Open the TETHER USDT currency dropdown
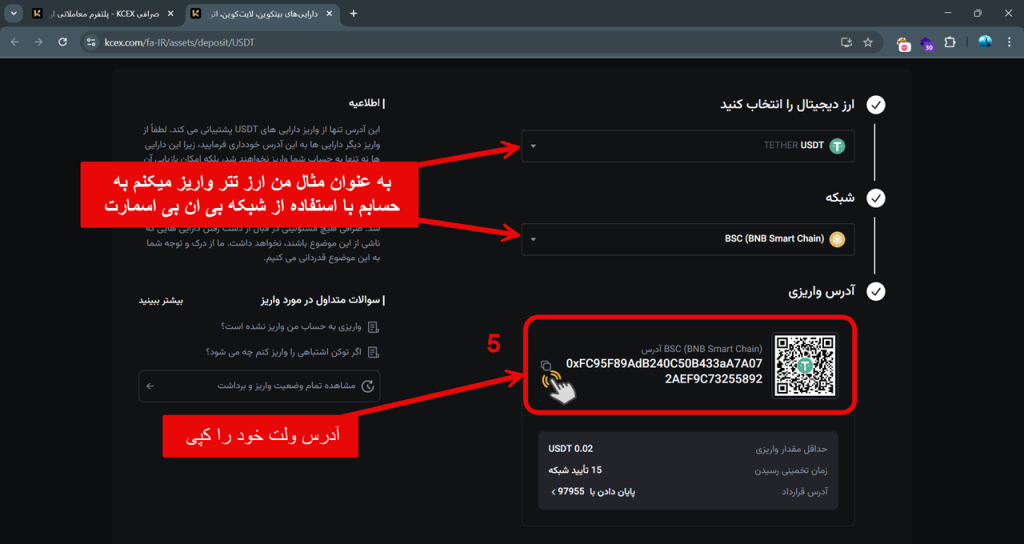Image resolution: width=1024 pixels, height=544 pixels. [x=688, y=146]
